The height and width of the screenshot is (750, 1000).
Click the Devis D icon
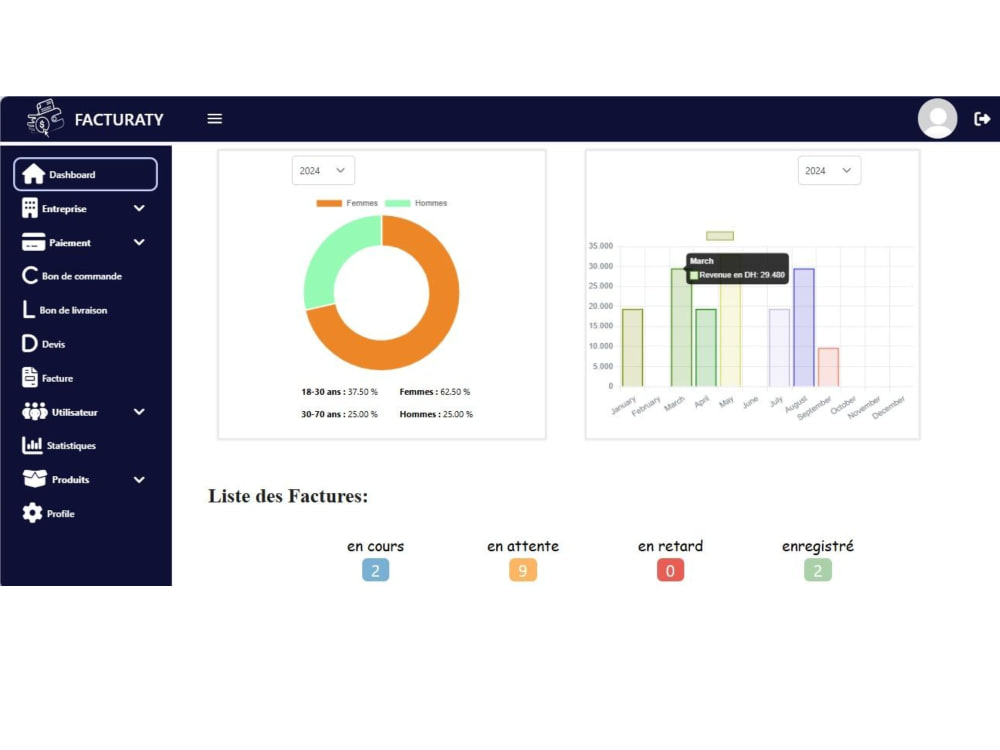tap(29, 344)
